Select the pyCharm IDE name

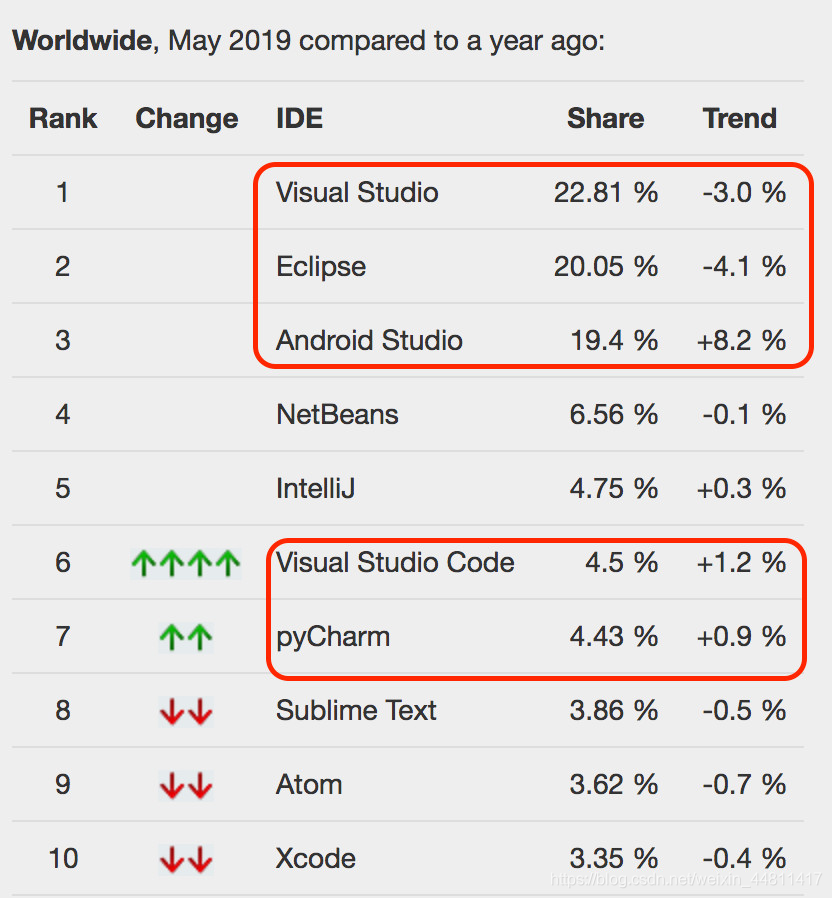point(333,637)
